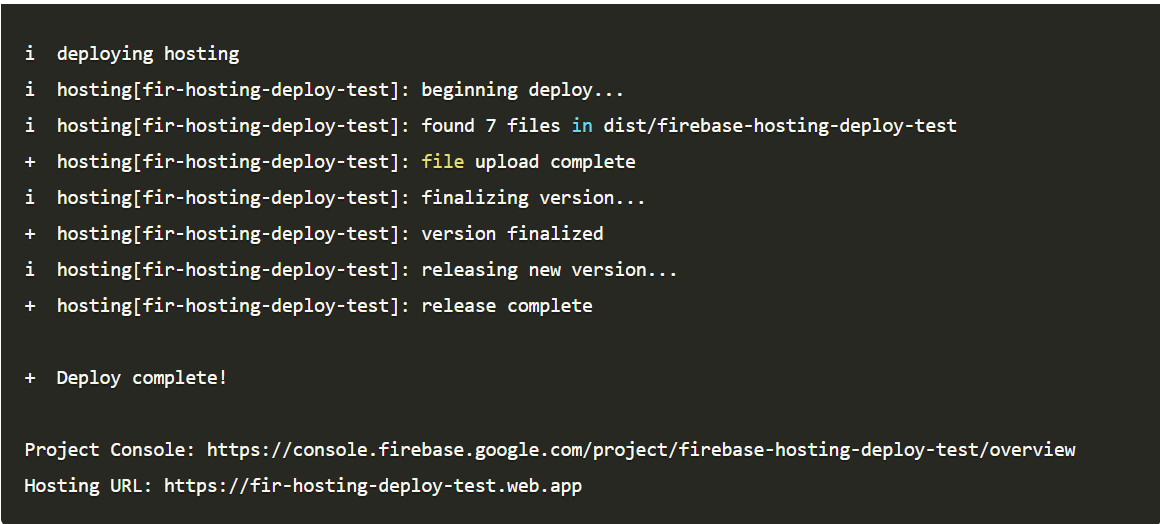Image resolution: width=1160 pixels, height=524 pixels.
Task: Click the "found 7 files" text
Action: (491, 126)
